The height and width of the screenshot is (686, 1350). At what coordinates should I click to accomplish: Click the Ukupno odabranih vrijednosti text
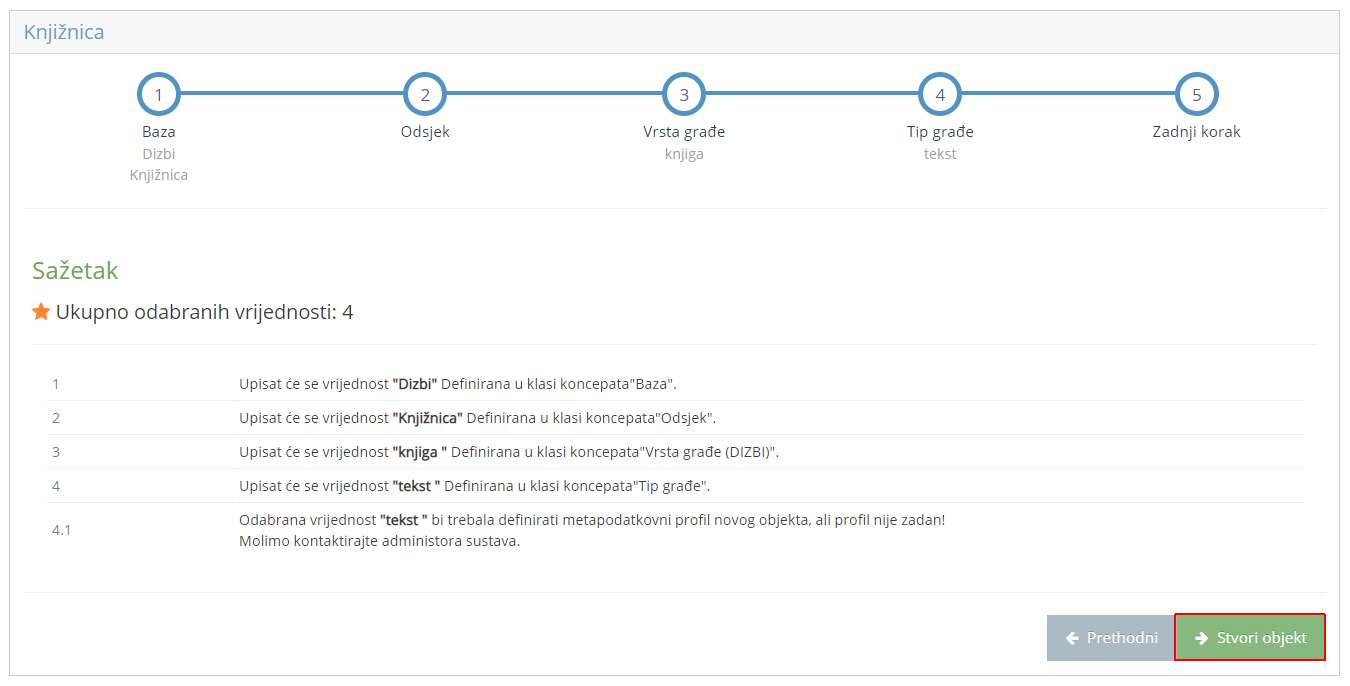click(x=204, y=312)
